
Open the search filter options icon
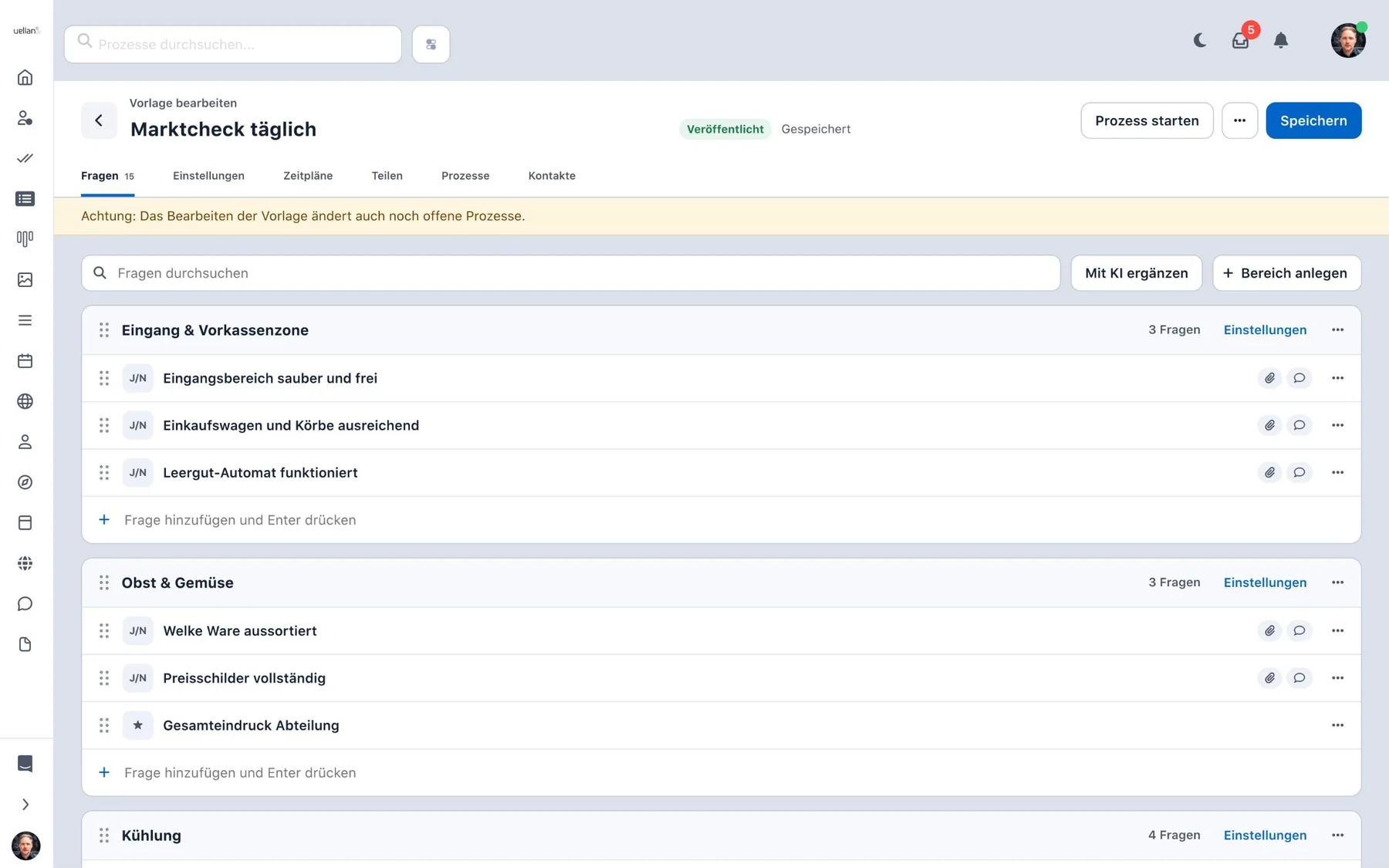(x=431, y=44)
